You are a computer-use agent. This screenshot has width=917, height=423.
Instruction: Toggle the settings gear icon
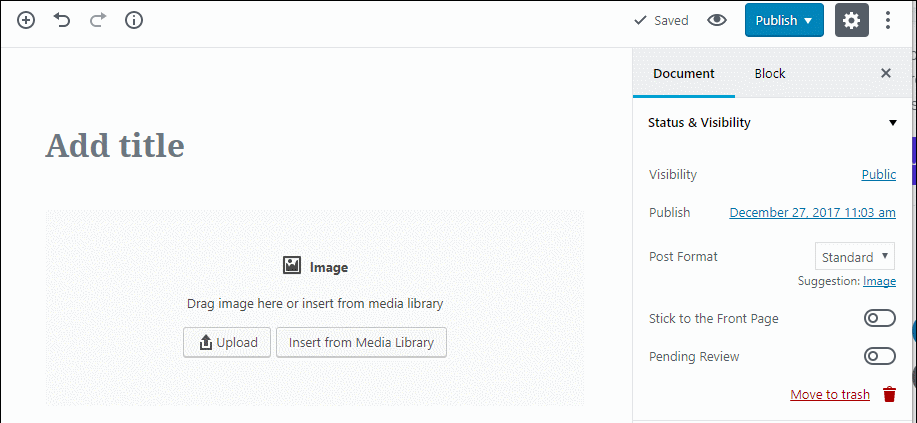852,20
